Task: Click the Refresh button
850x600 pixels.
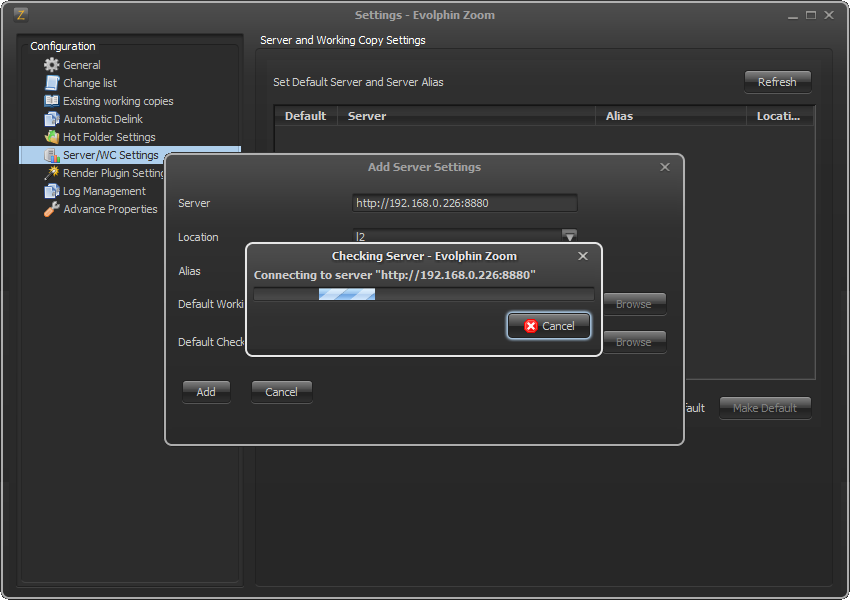Action: [x=777, y=82]
